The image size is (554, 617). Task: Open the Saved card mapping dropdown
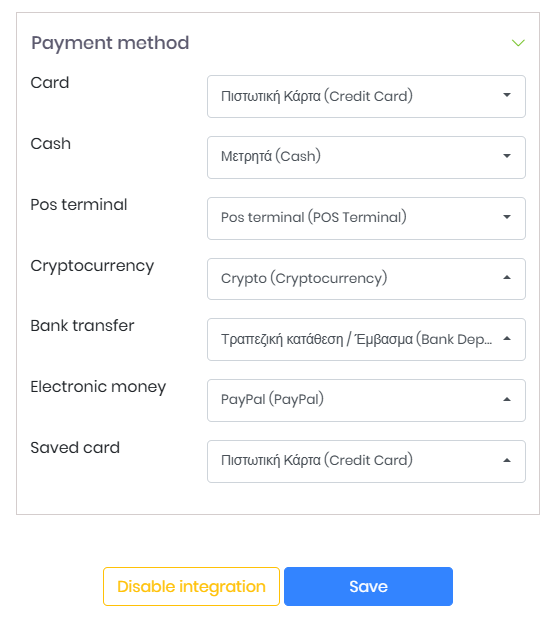(x=366, y=462)
